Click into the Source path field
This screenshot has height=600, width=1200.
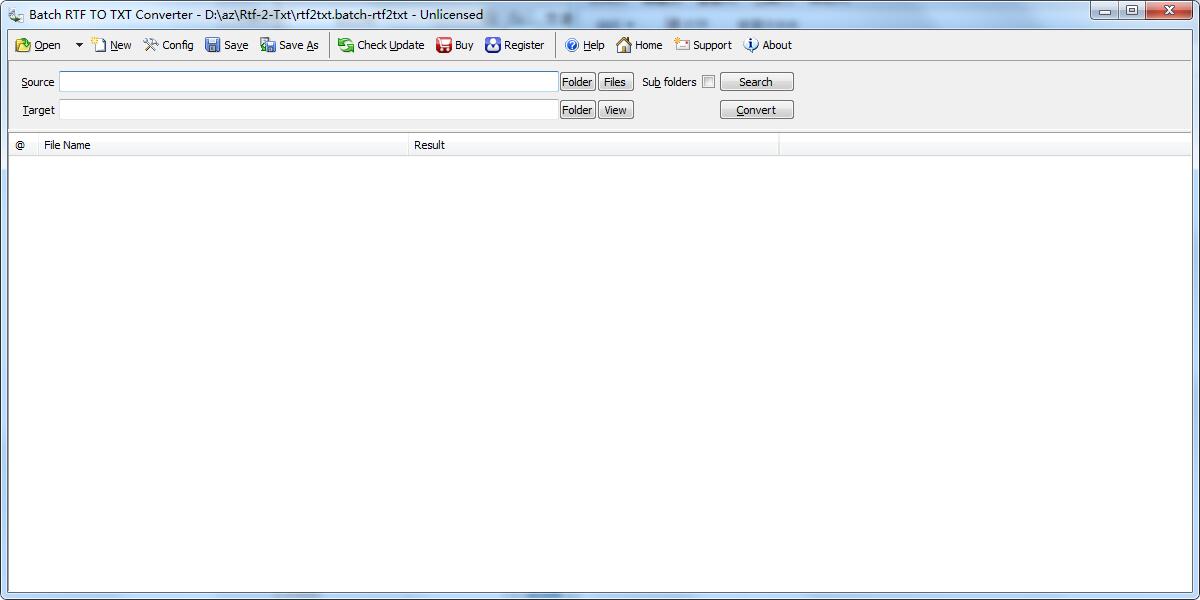coord(308,82)
